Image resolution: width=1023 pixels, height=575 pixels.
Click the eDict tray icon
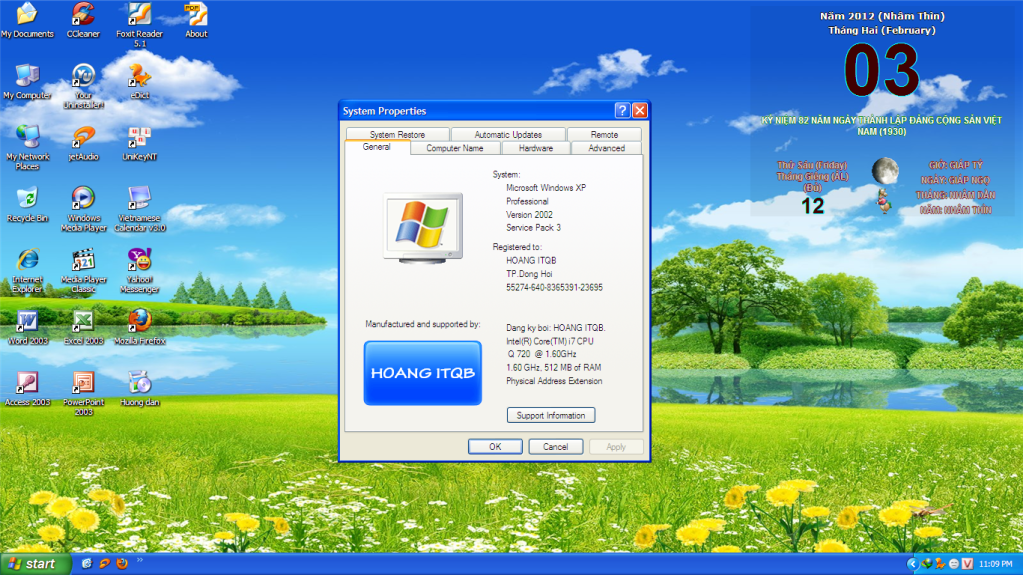click(x=939, y=563)
